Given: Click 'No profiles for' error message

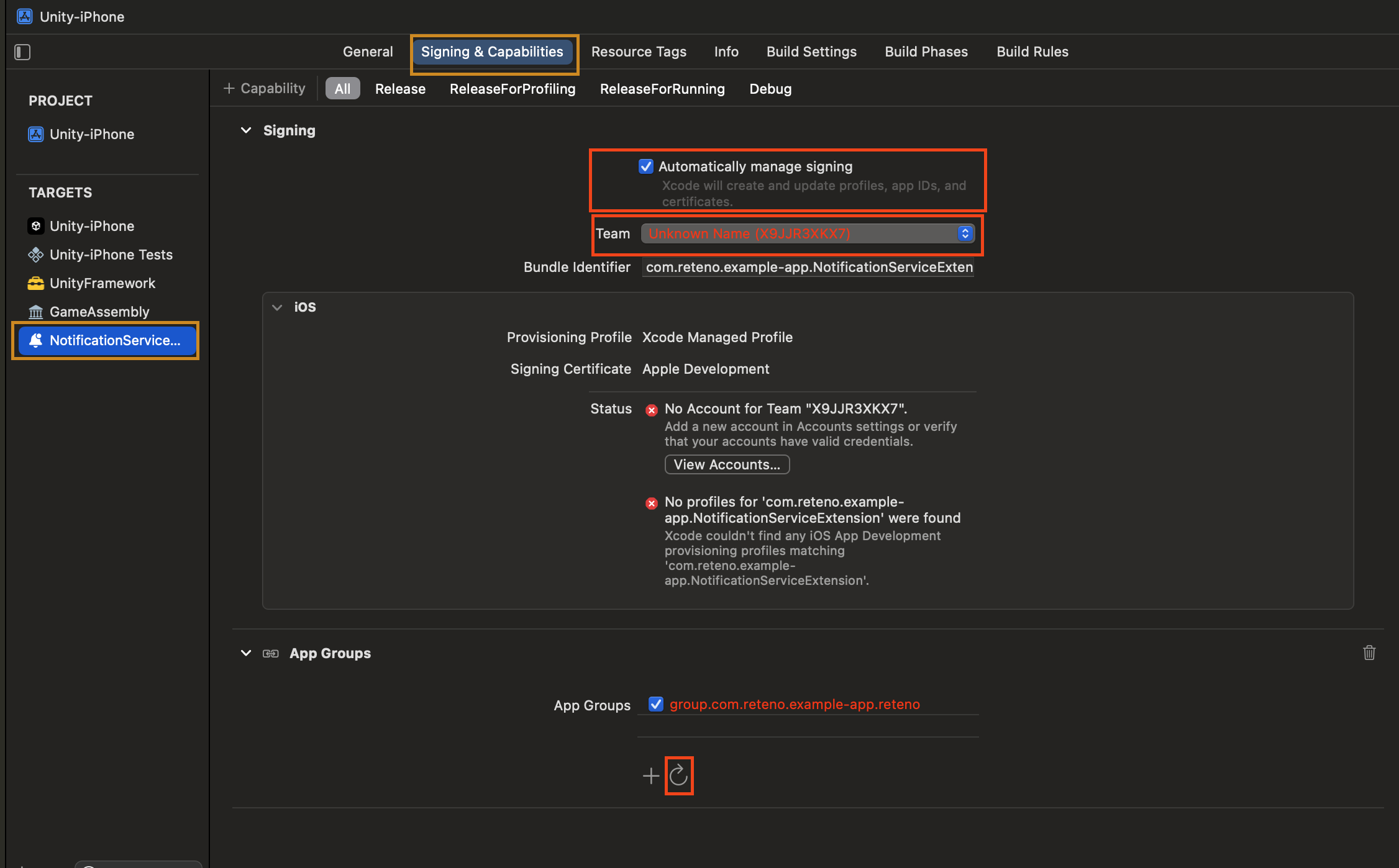Looking at the screenshot, I should pos(813,510).
